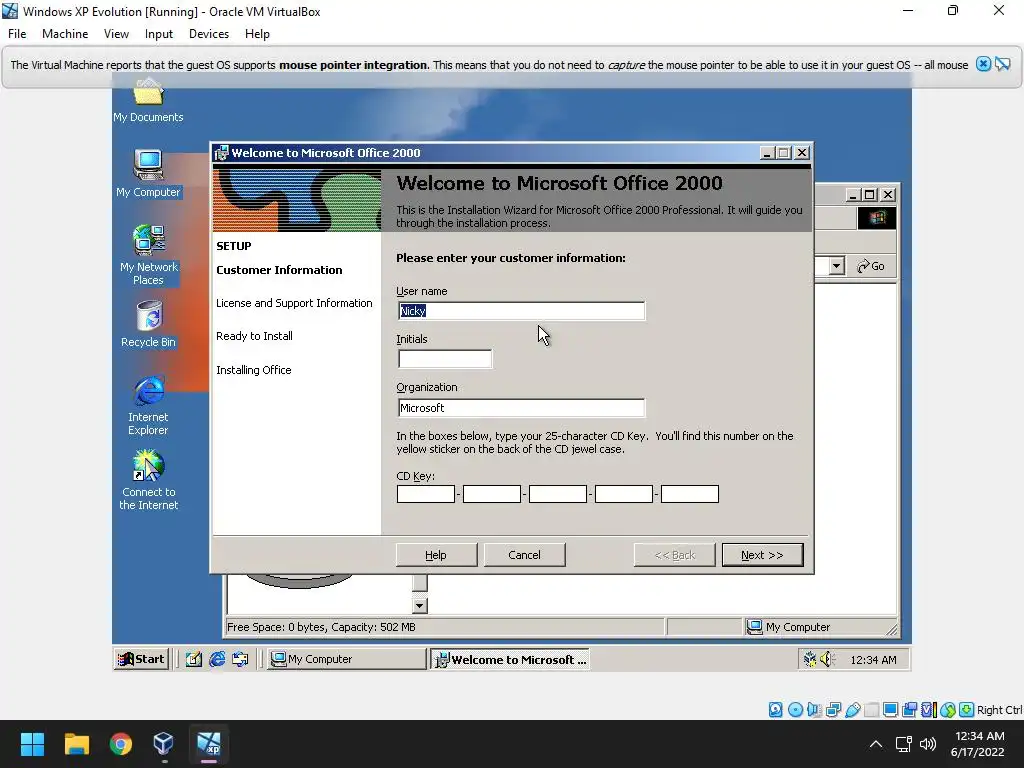Show hidden icons in host system tray
The image size is (1024, 768).
(876, 744)
